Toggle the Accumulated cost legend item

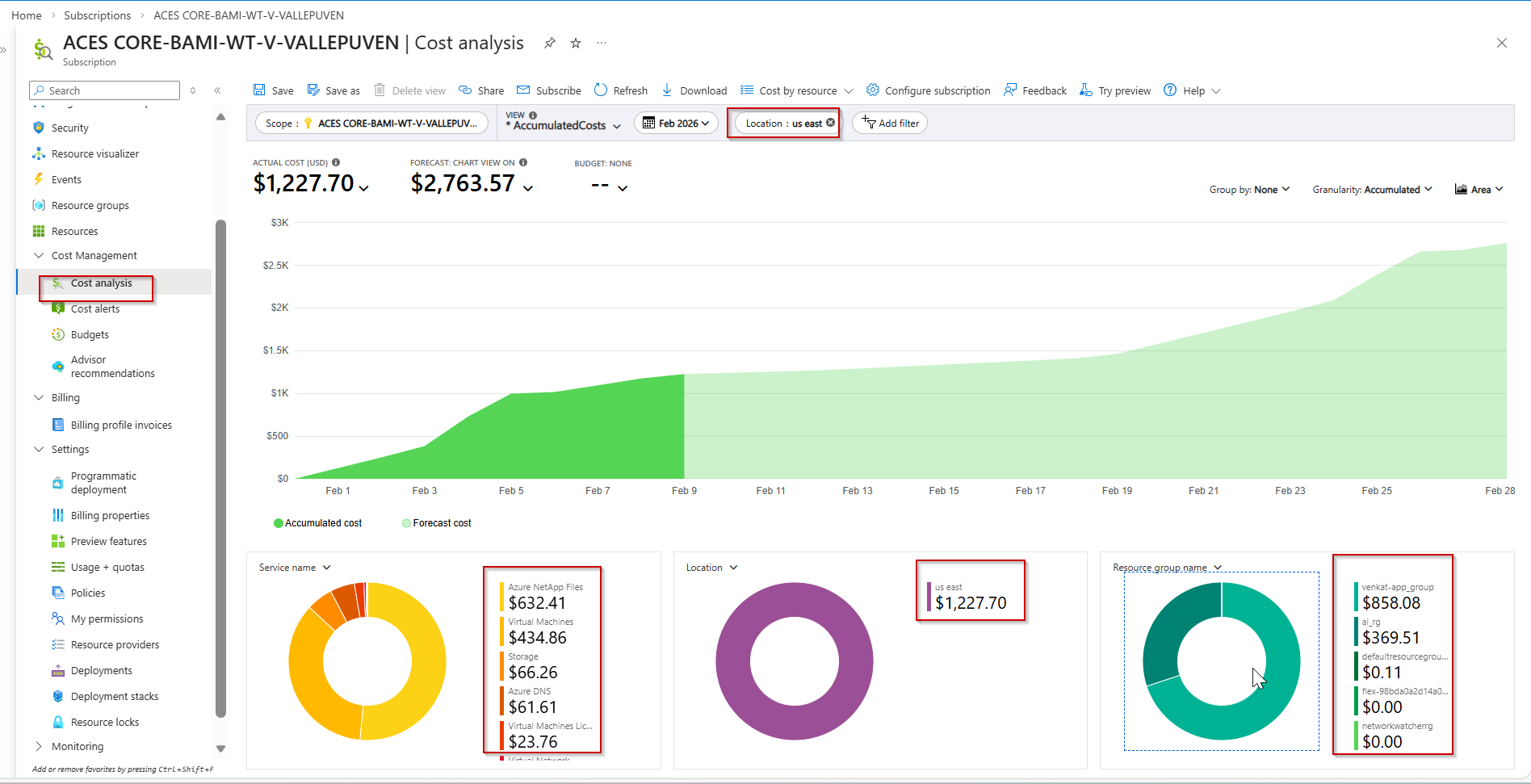pos(318,523)
